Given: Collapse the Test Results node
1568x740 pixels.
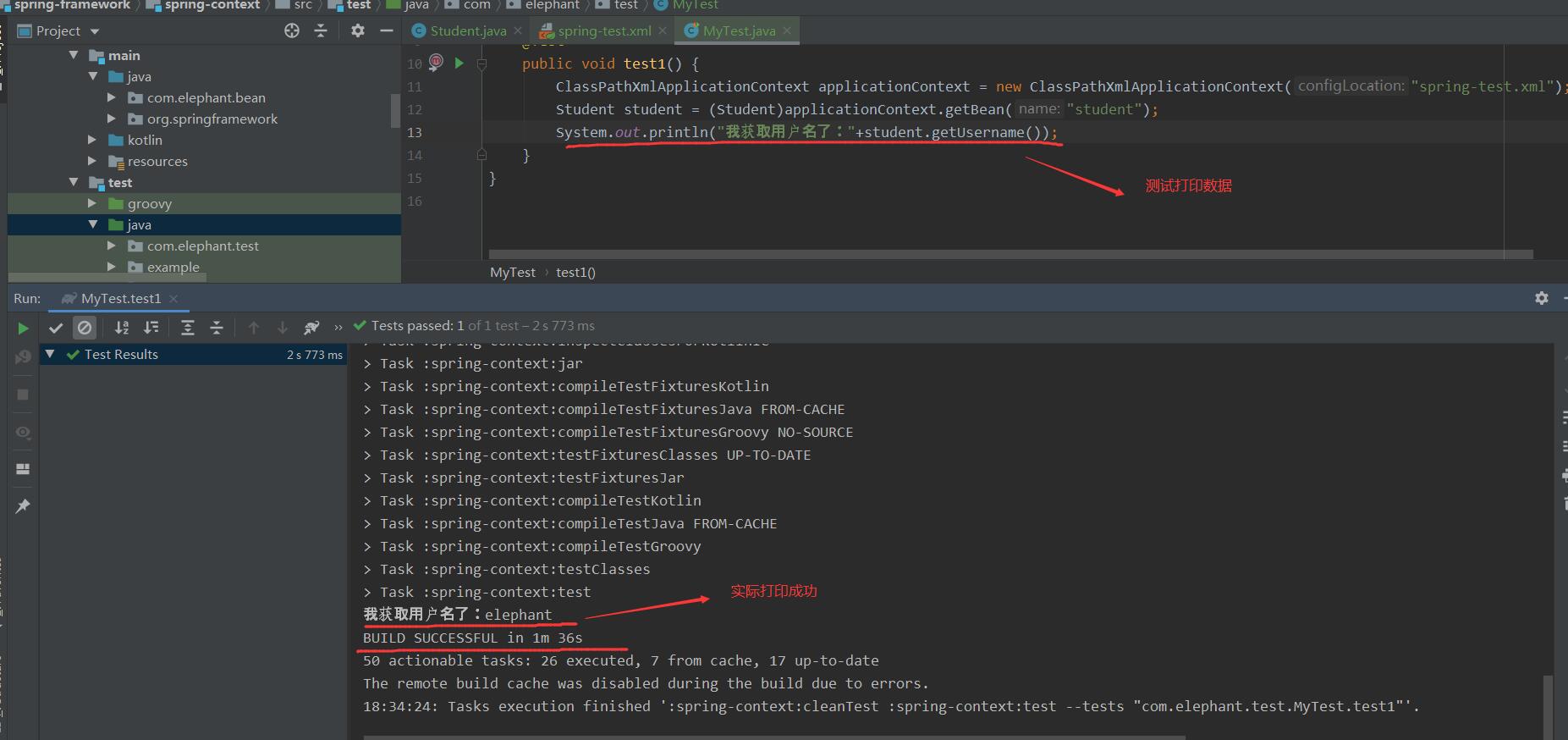Looking at the screenshot, I should coord(50,354).
